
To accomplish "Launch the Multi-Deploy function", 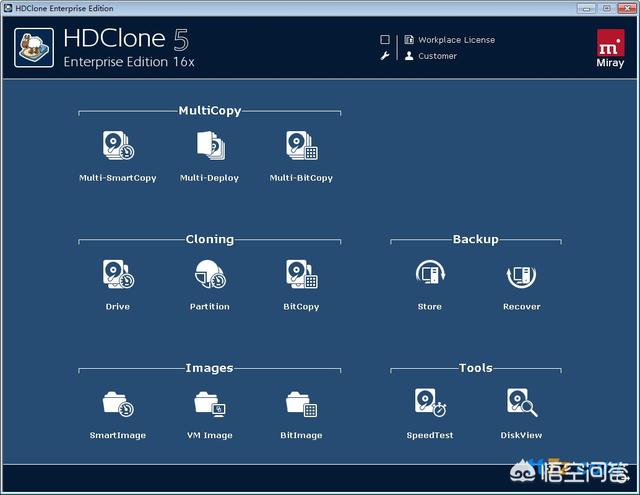I will (210, 146).
